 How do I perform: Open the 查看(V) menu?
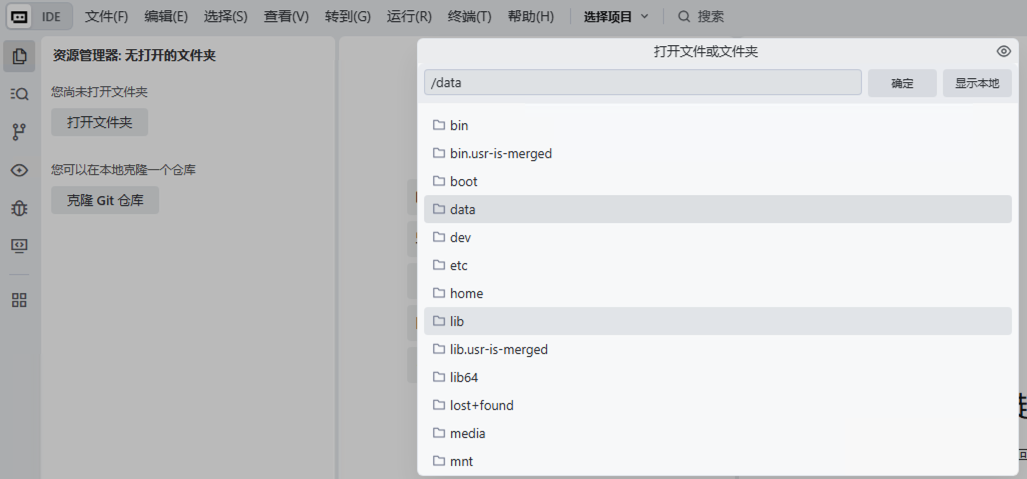pos(286,17)
